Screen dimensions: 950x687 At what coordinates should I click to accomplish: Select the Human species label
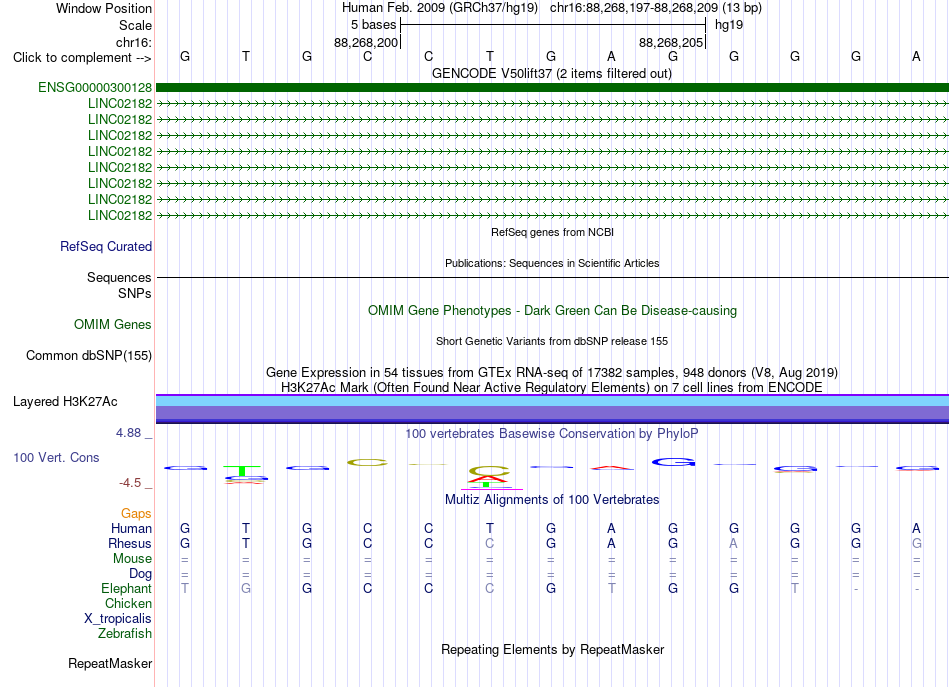point(131,528)
